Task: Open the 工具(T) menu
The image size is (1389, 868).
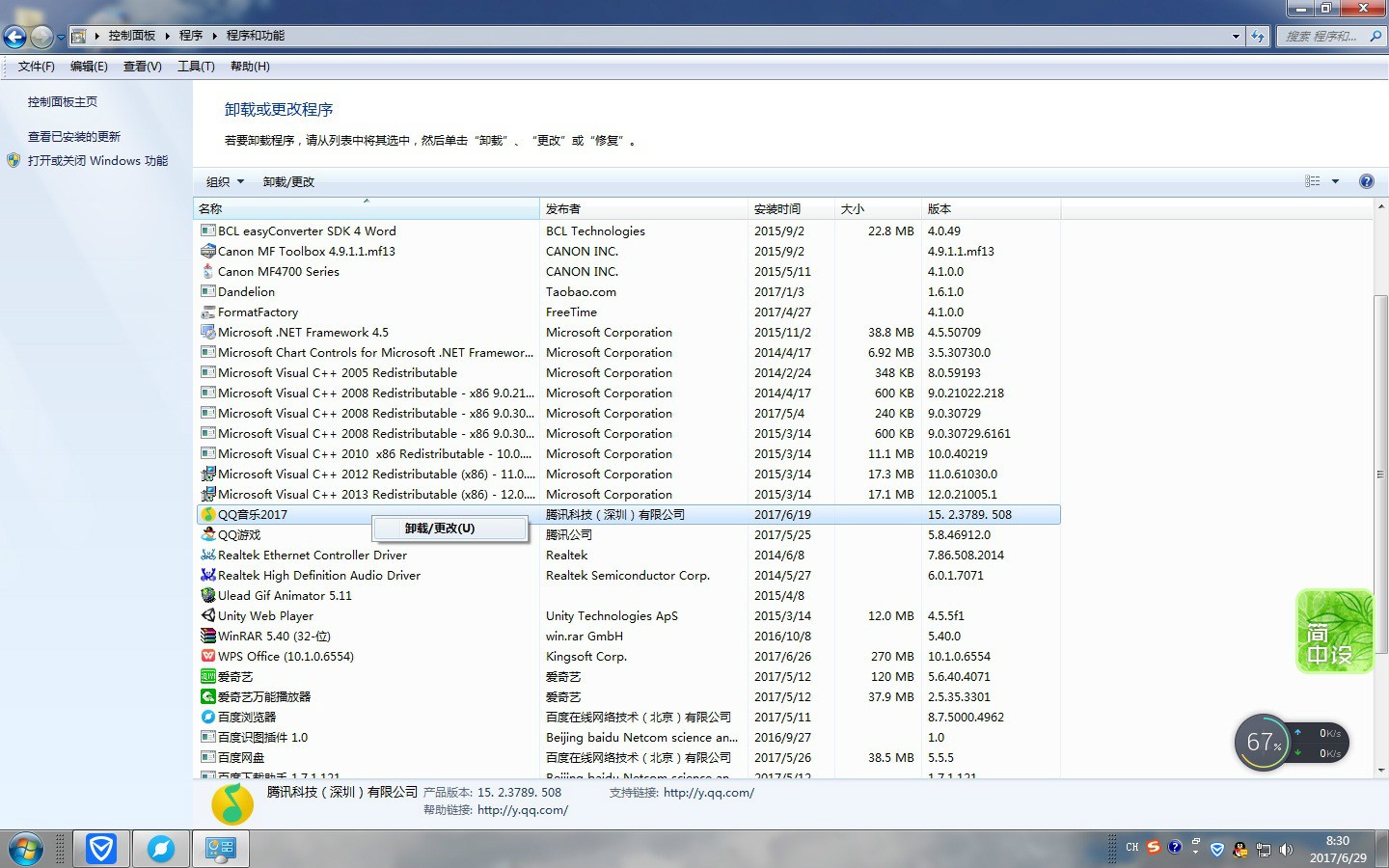Action: coord(196,67)
